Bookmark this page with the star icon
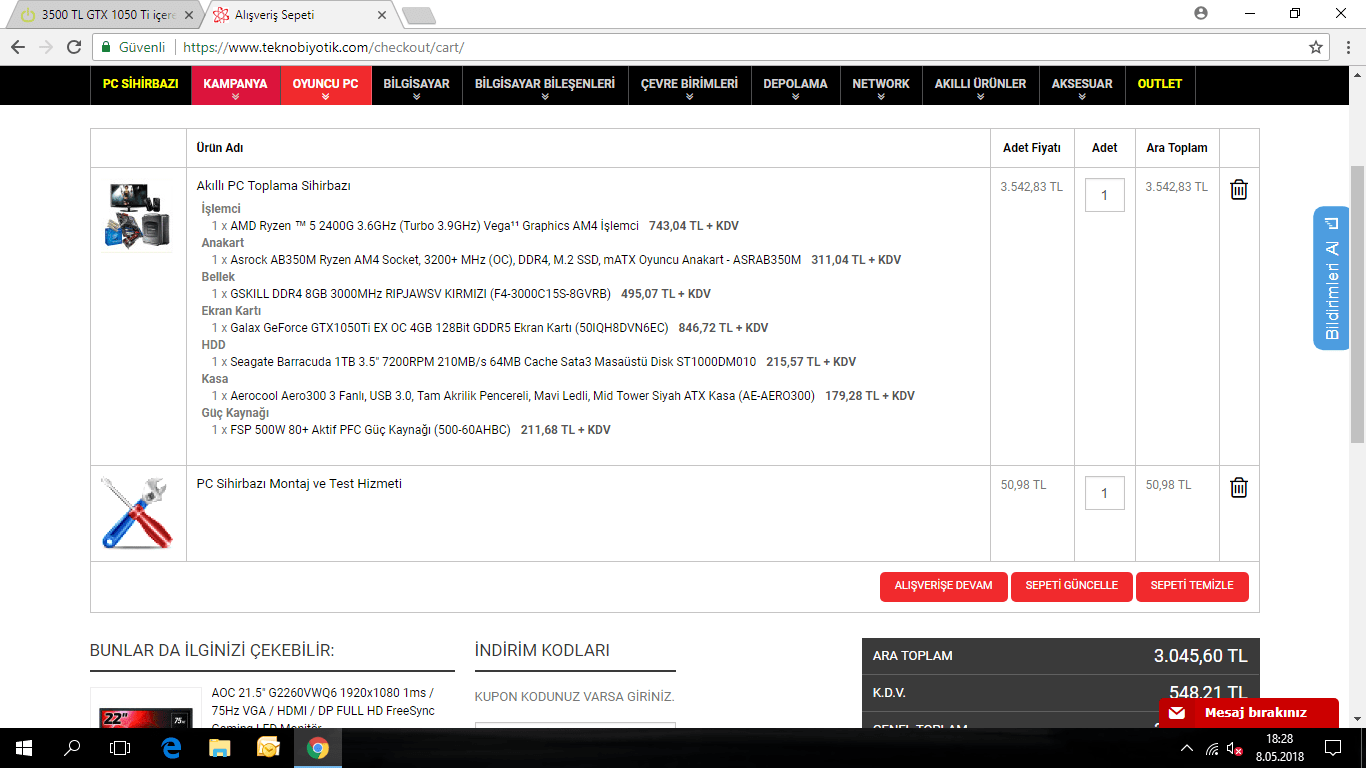 (x=1316, y=47)
